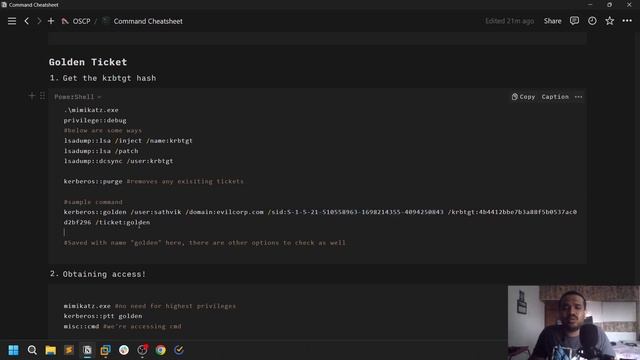The height and width of the screenshot is (360, 640).
Task: Click the 'misc::cmd' code line
Action: coord(81,326)
